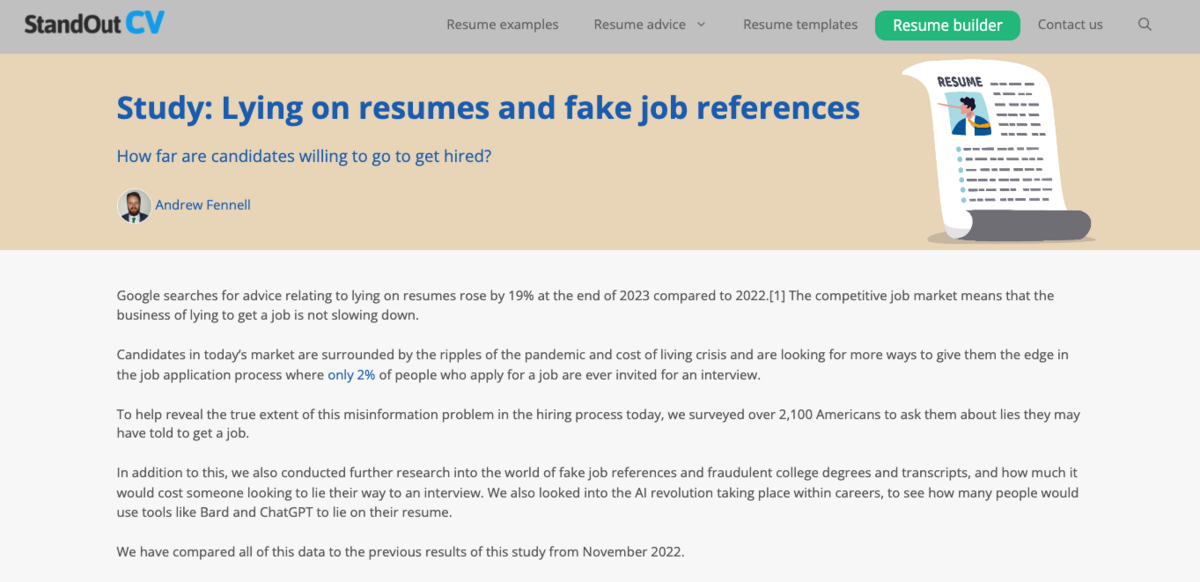
Task: Click the StandOut CV logo
Action: (95, 24)
